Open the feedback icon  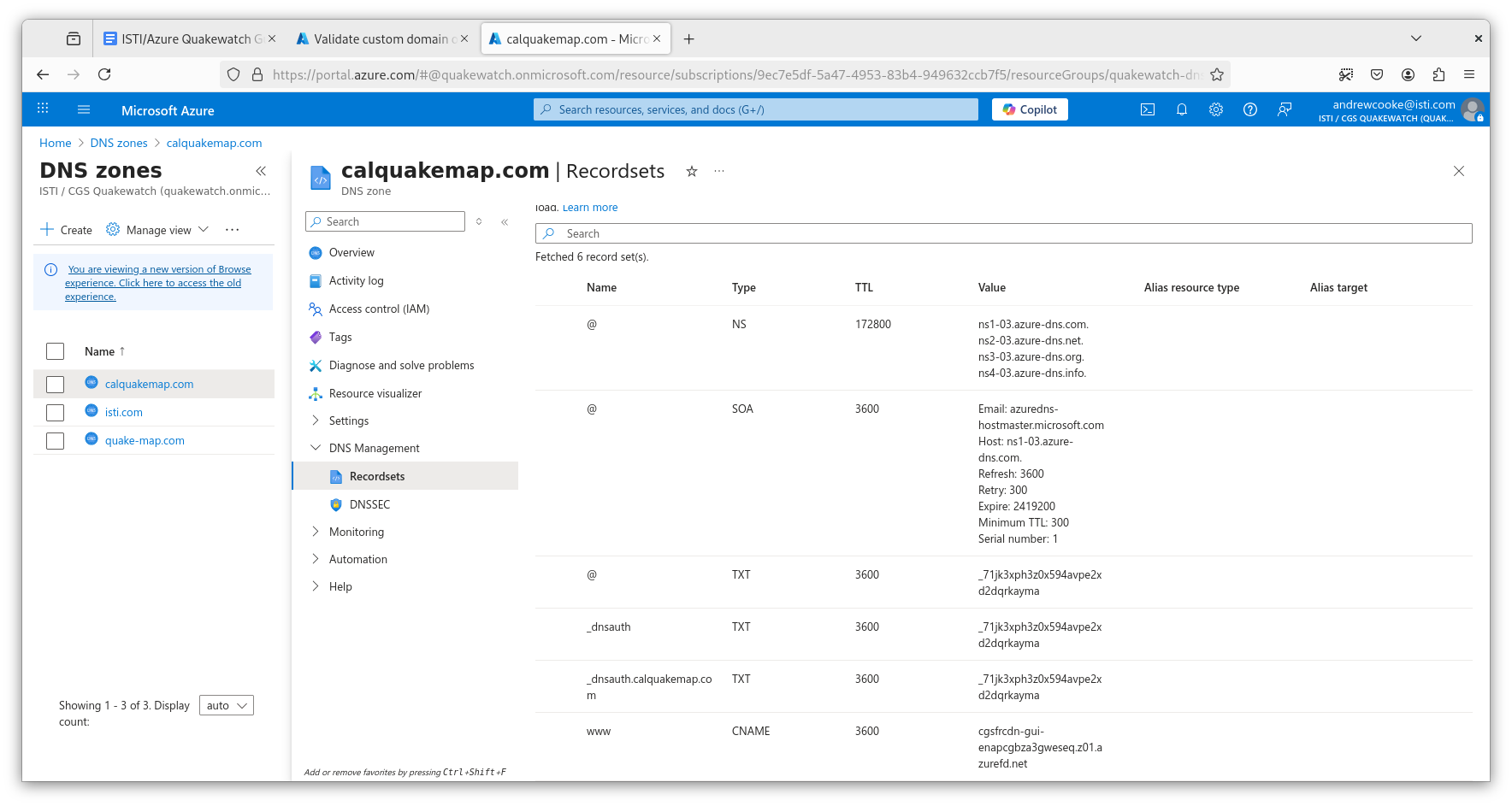click(1285, 109)
